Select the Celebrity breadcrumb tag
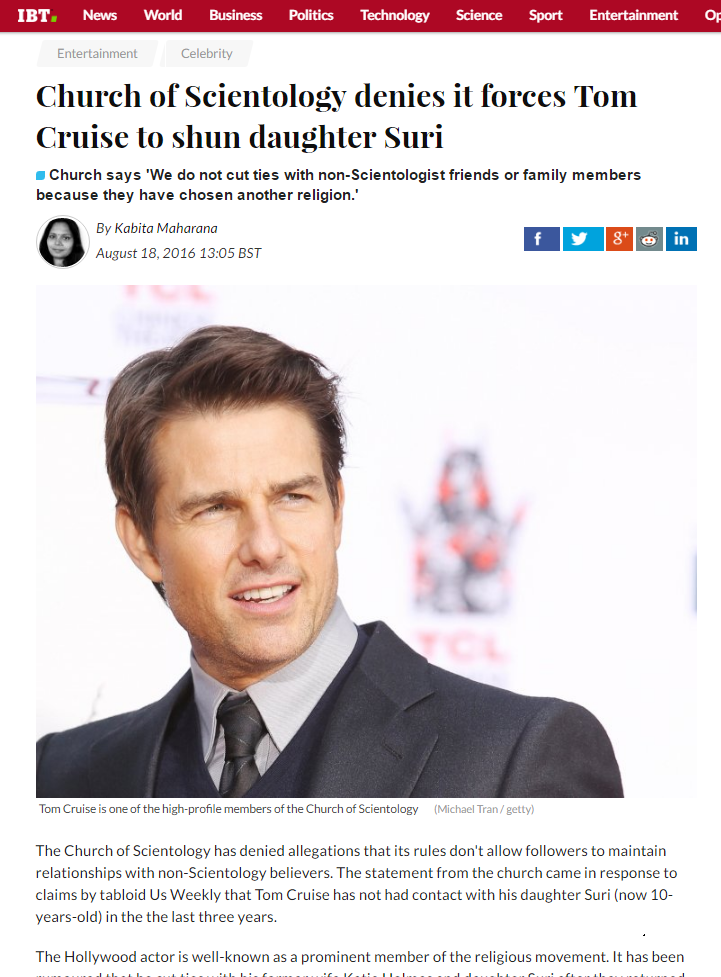This screenshot has width=721, height=977. (207, 54)
